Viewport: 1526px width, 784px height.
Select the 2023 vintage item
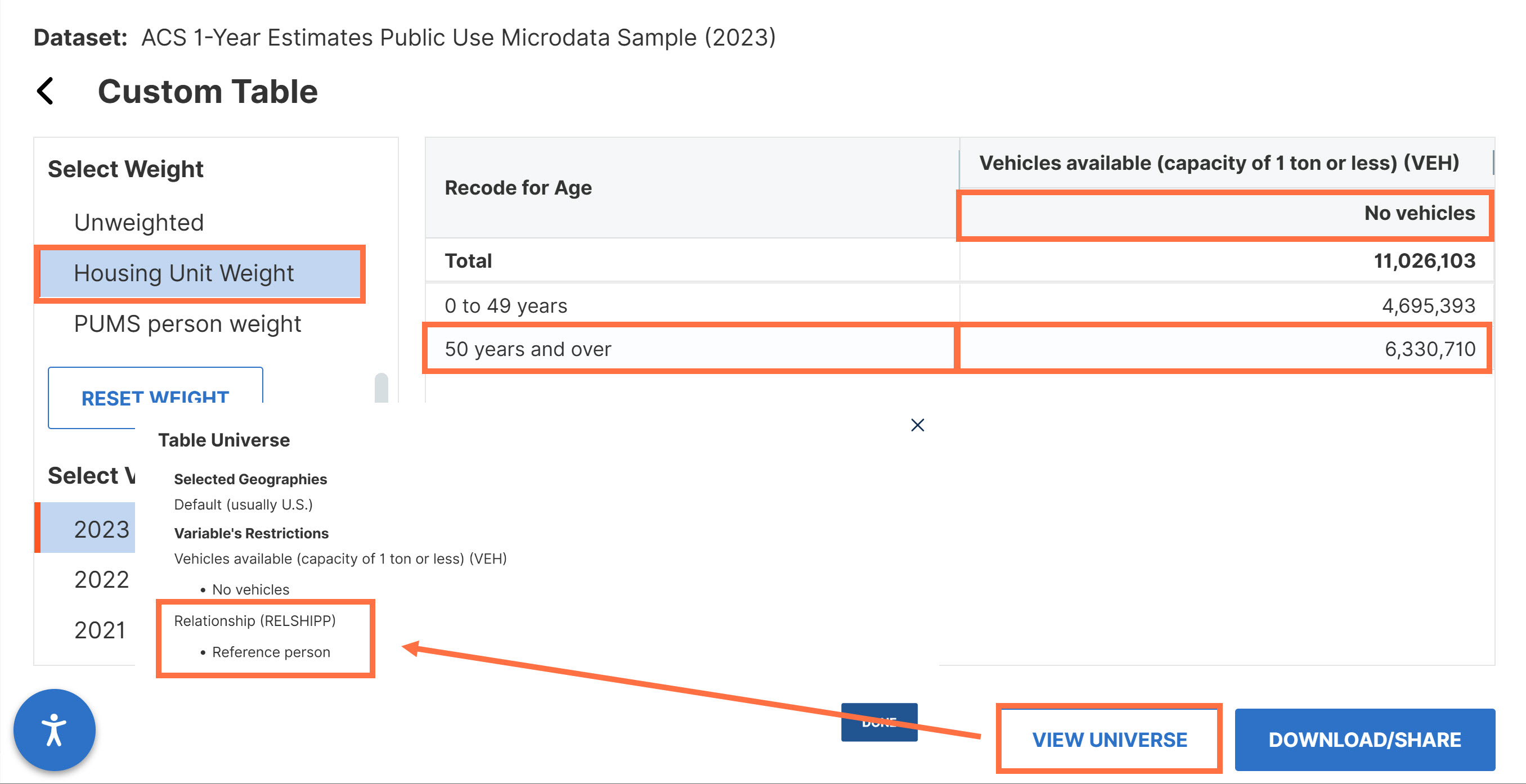(101, 529)
